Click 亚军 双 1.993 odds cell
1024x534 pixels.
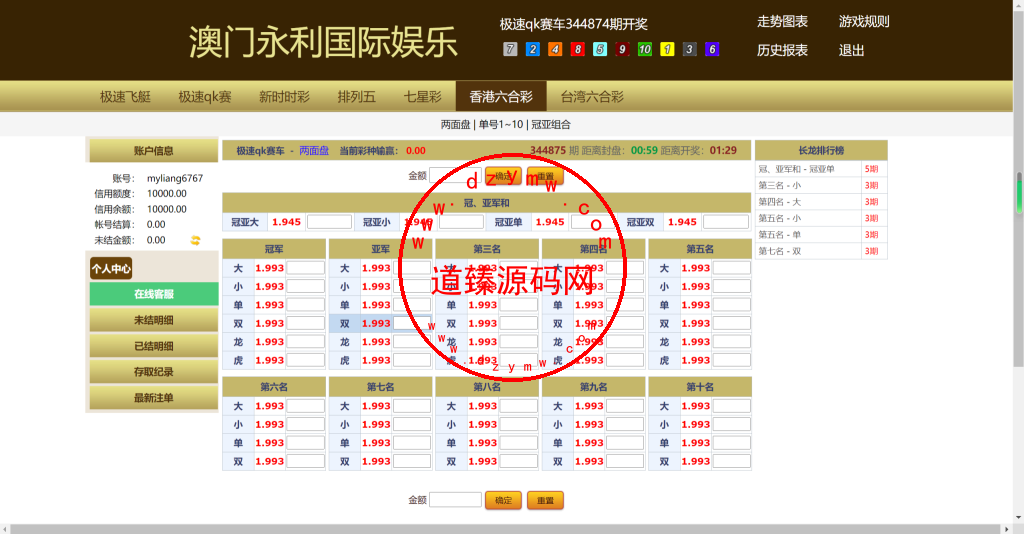pos(376,323)
